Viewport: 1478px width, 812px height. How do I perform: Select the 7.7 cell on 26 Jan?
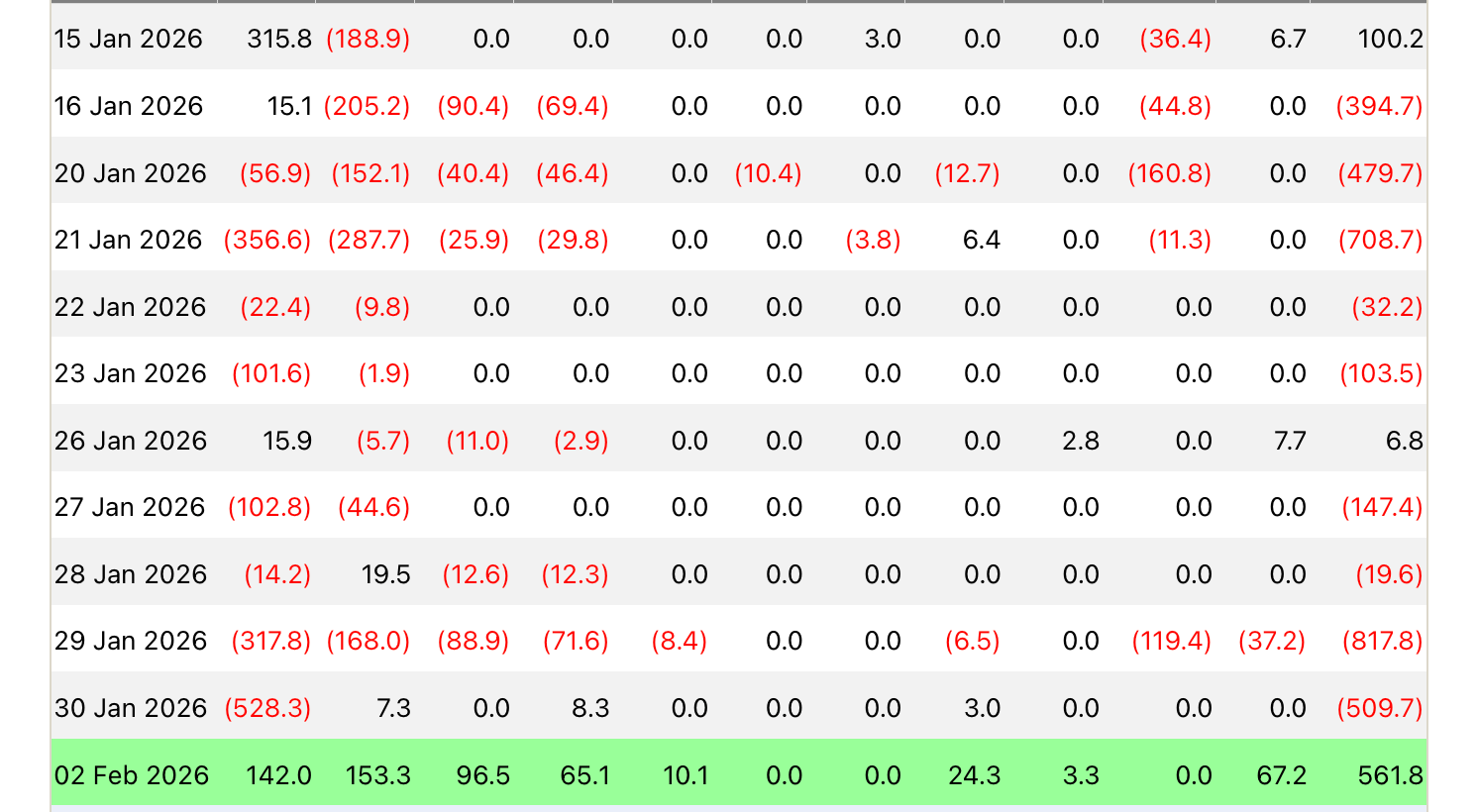tap(1290, 441)
